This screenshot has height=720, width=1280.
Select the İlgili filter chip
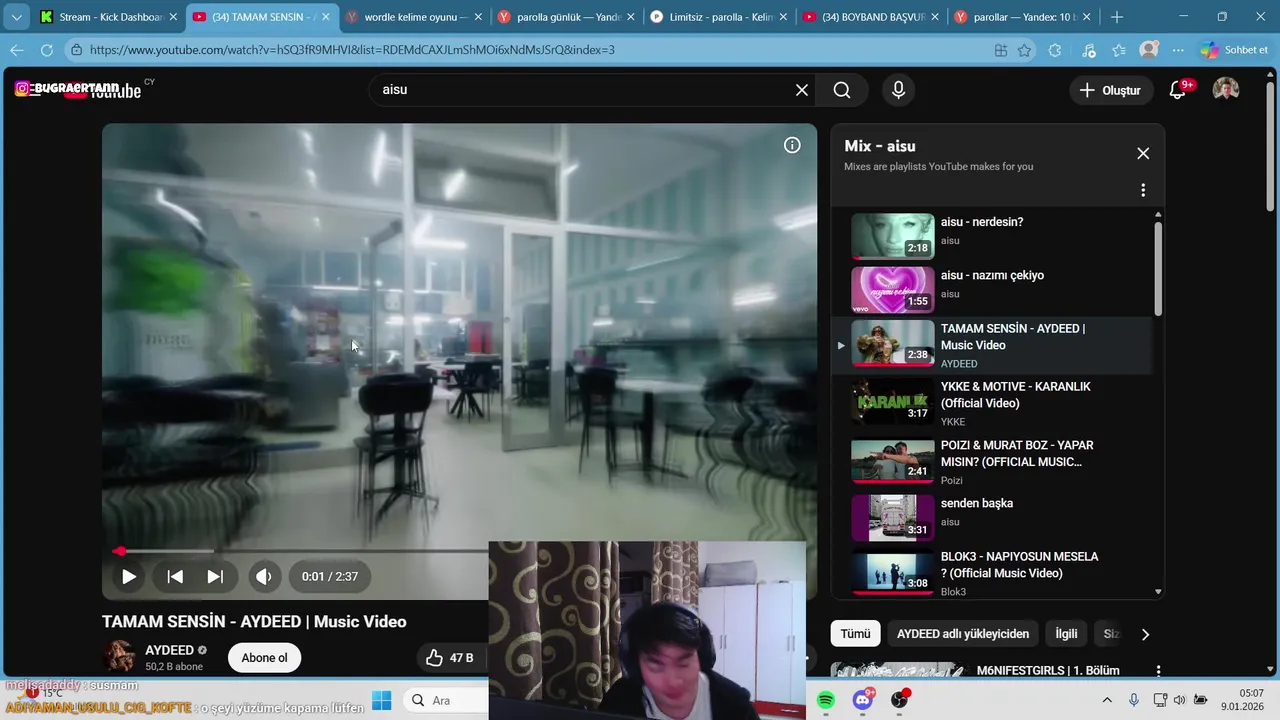point(1066,634)
